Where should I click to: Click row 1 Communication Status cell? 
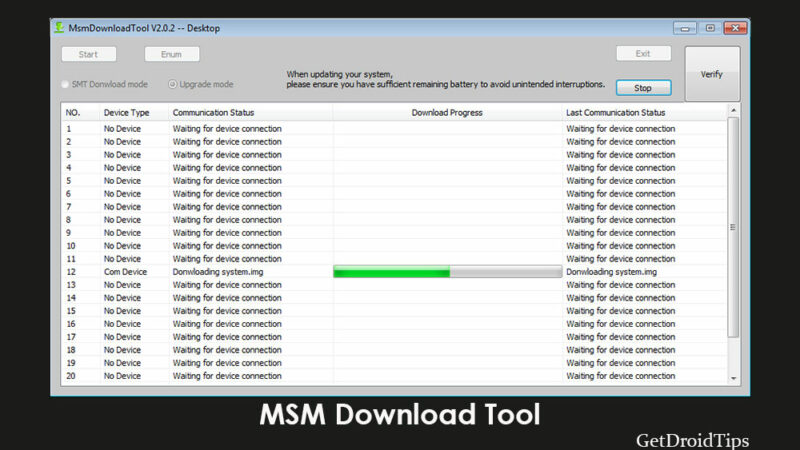227,129
